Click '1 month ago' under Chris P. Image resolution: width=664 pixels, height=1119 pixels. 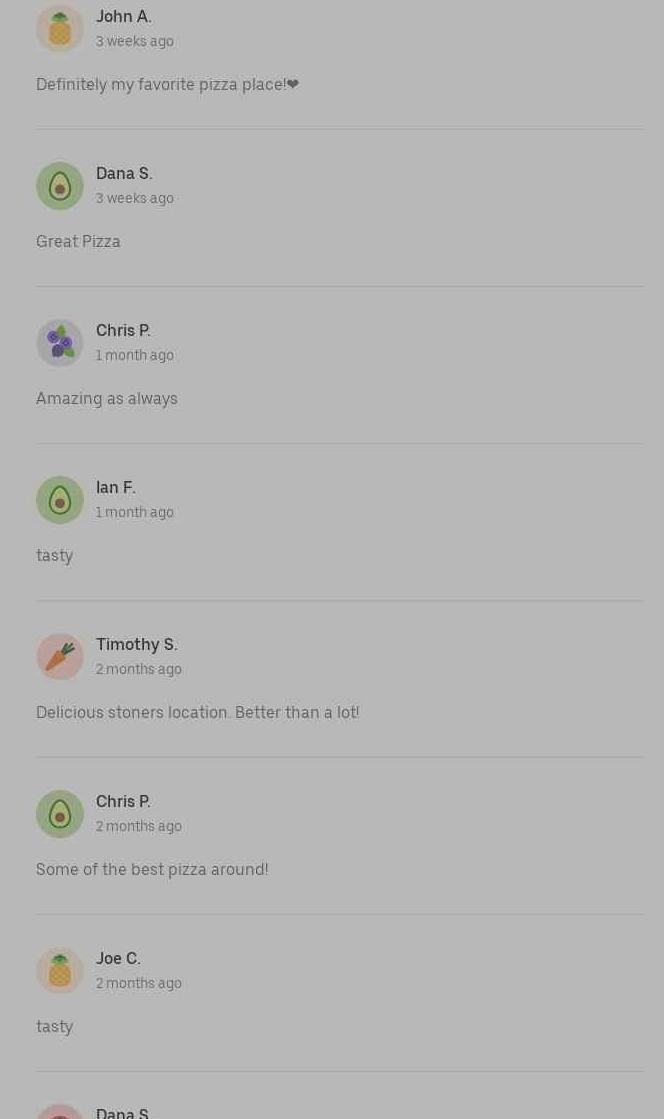point(134,355)
